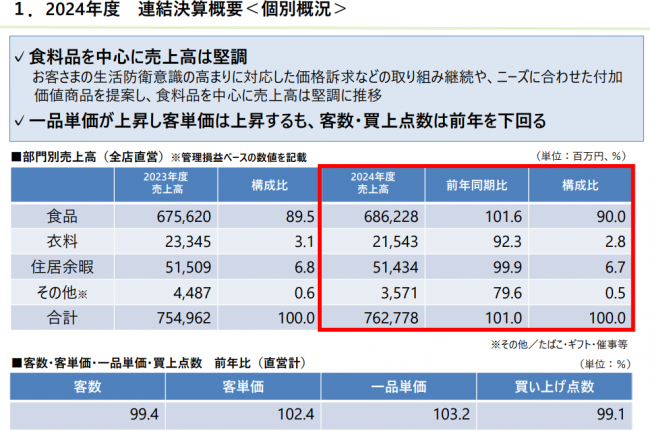Click the checkmark beside 食料品を中心に売上高は堅調
Image resolution: width=650 pixels, height=430 pixels.
click(19, 57)
